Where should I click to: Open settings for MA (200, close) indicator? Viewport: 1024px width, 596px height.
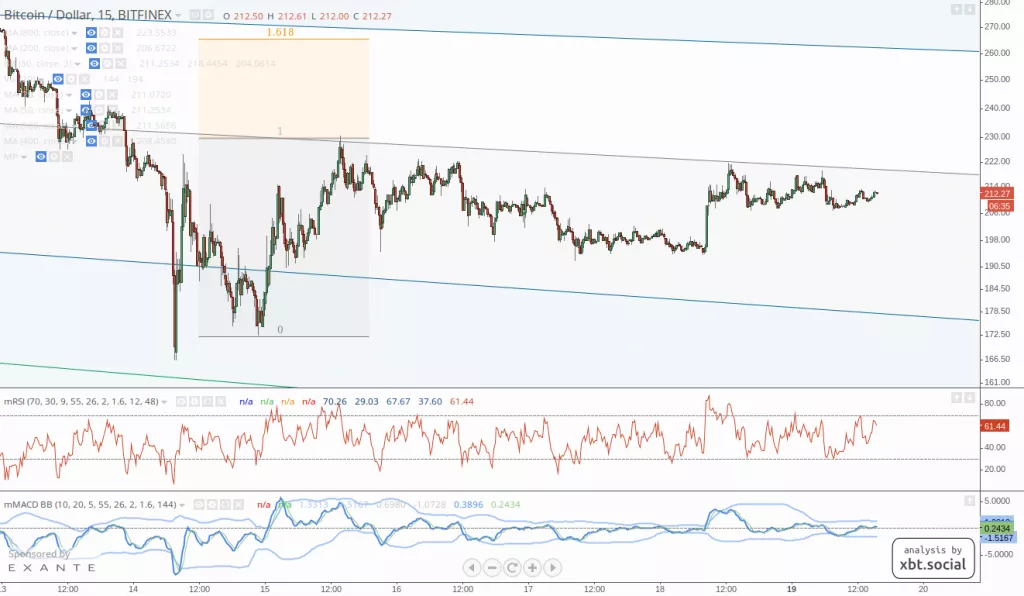pyautogui.click(x=104, y=47)
